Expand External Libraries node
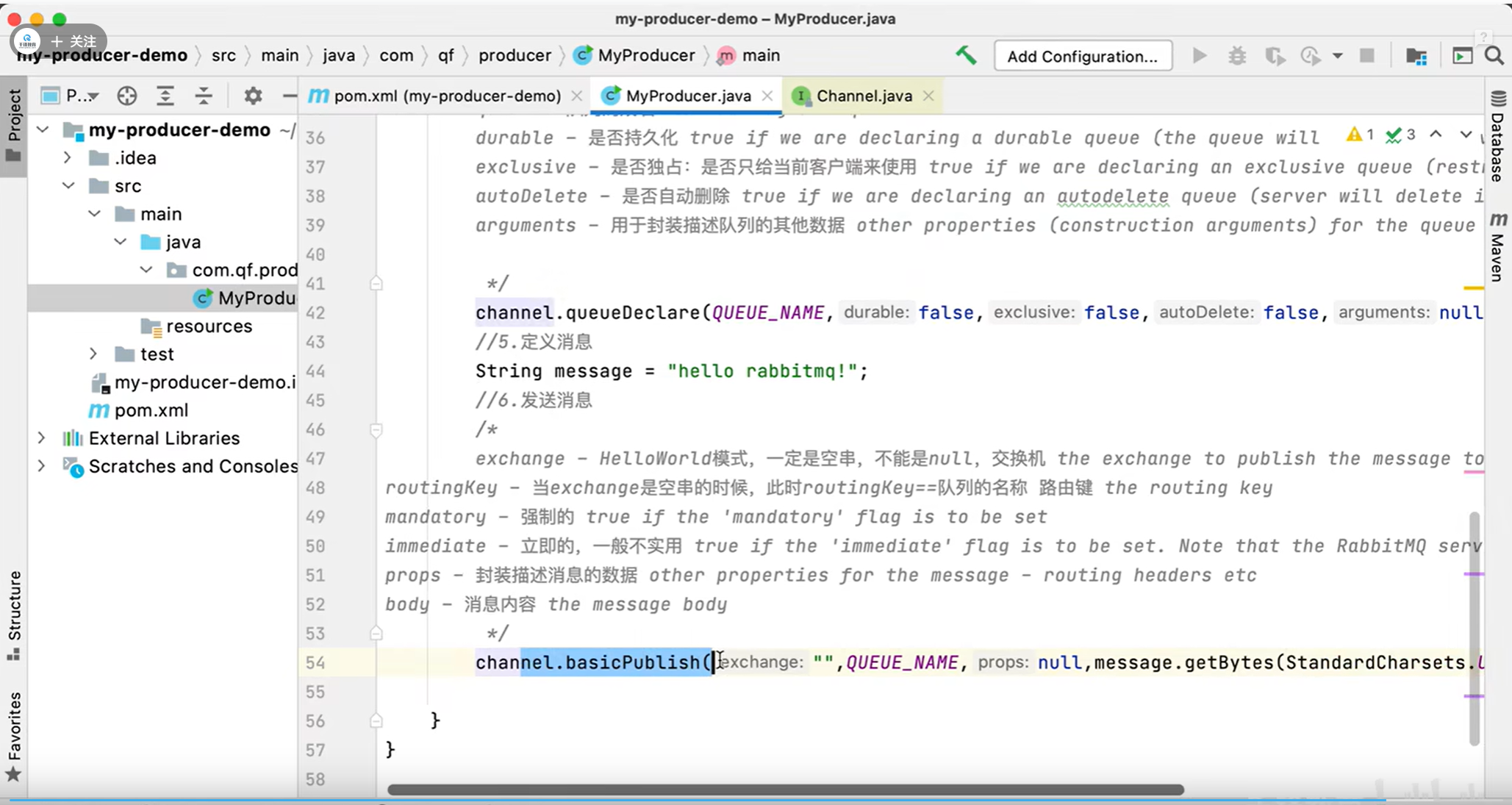1512x805 pixels. 42,438
